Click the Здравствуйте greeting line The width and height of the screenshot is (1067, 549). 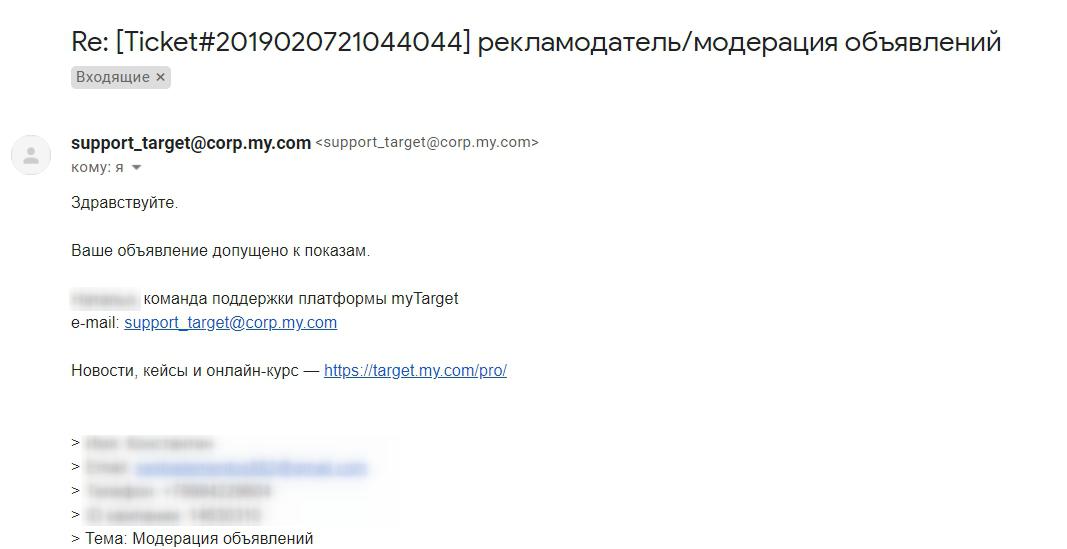125,203
